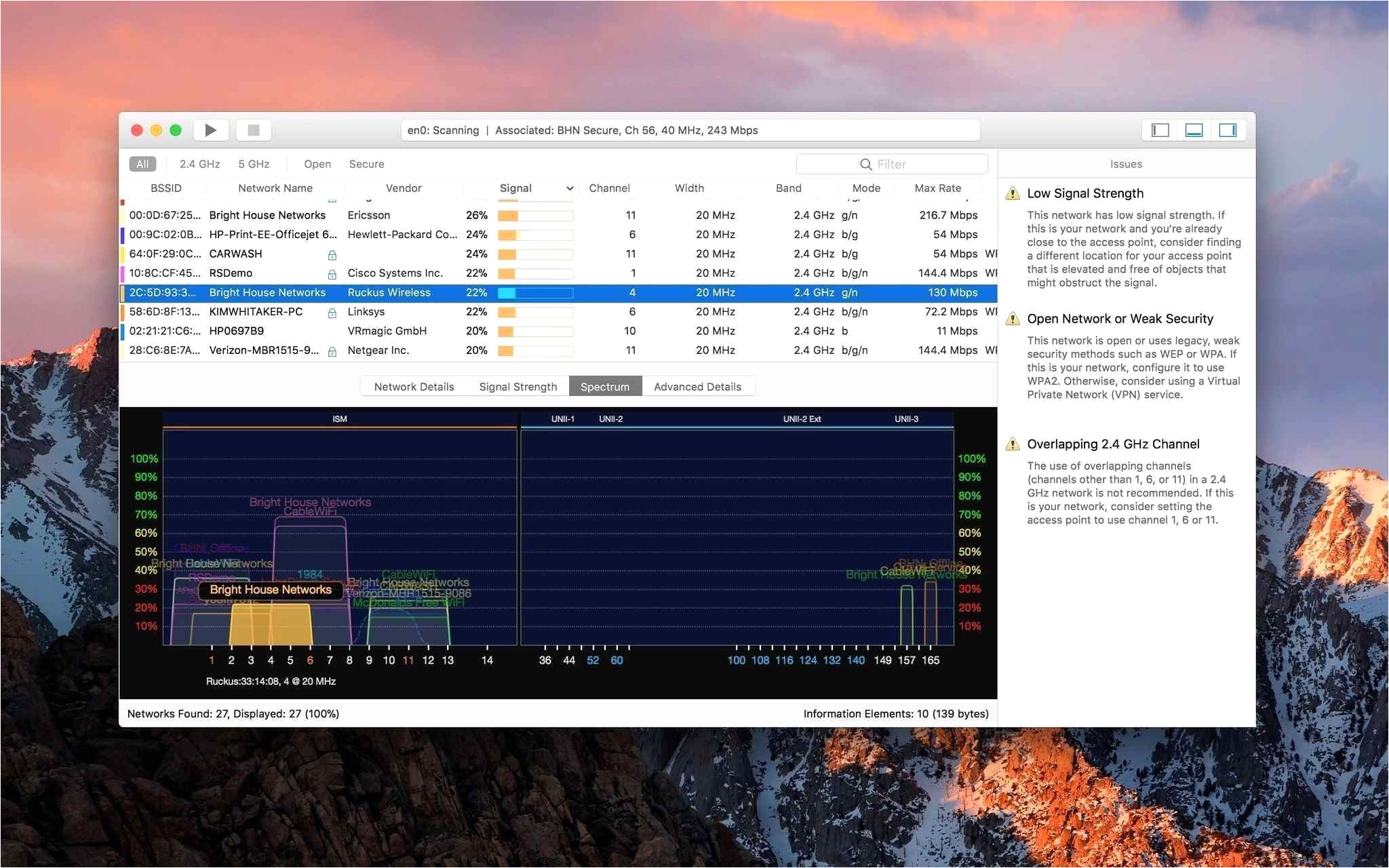
Task: Select the Spectrum view tab
Action: tap(605, 386)
